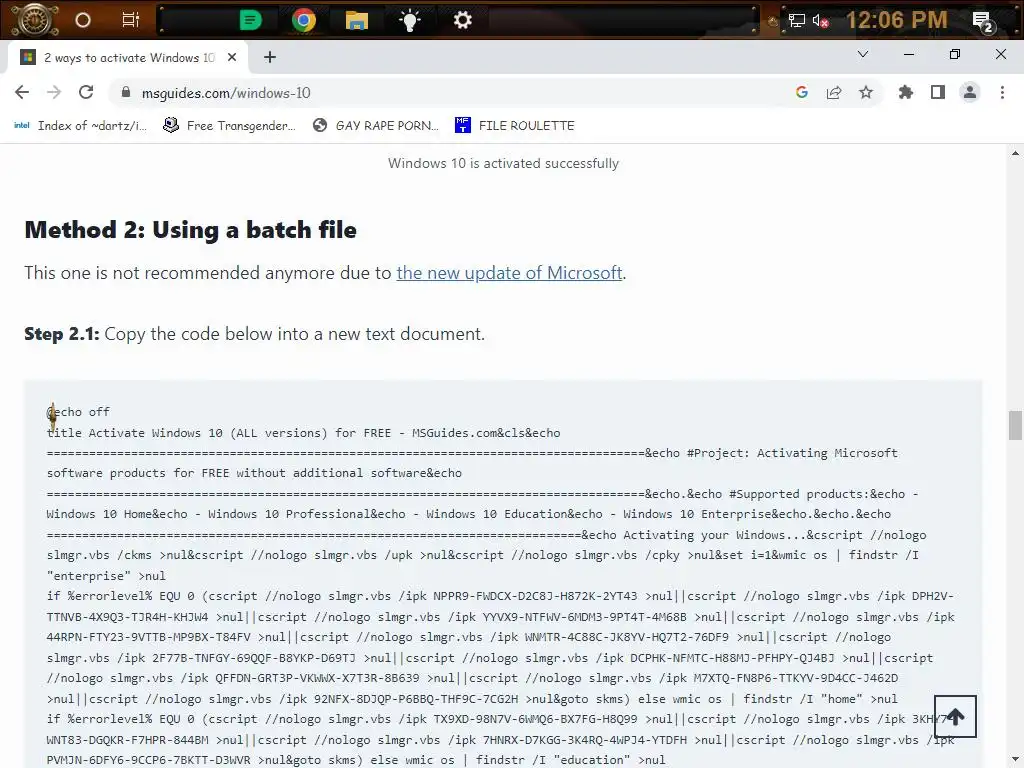1024x768 pixels.
Task: Open the 'Free Transgender...' bookmark
Action: tap(229, 125)
